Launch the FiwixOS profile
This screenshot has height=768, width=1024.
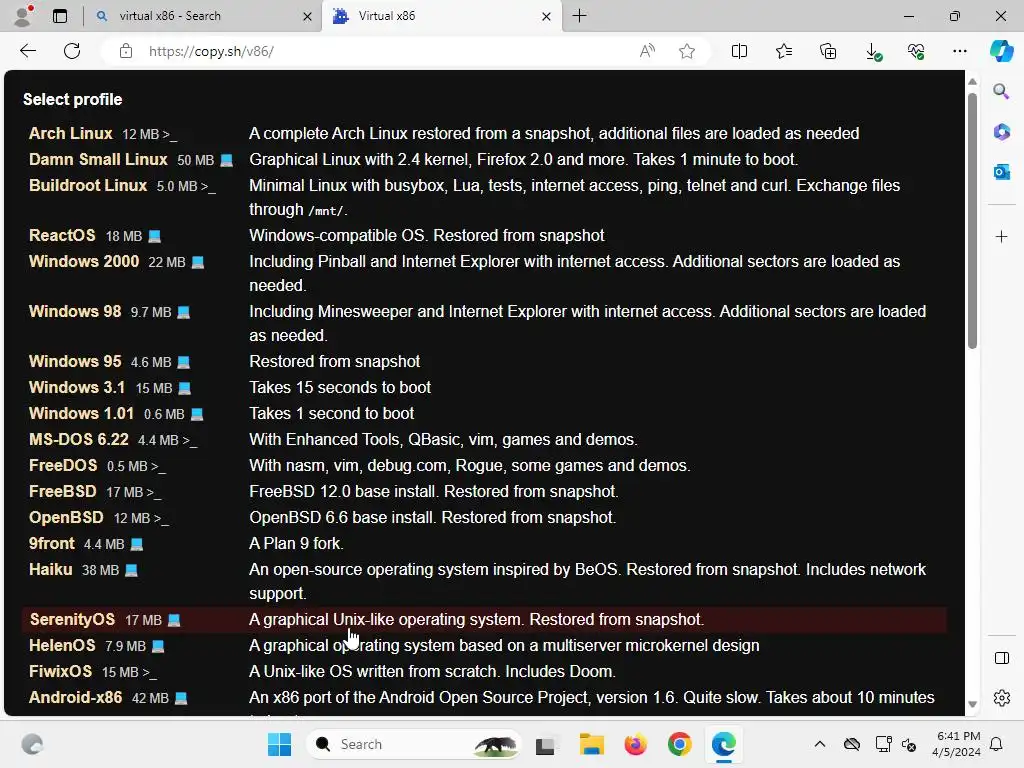click(60, 671)
